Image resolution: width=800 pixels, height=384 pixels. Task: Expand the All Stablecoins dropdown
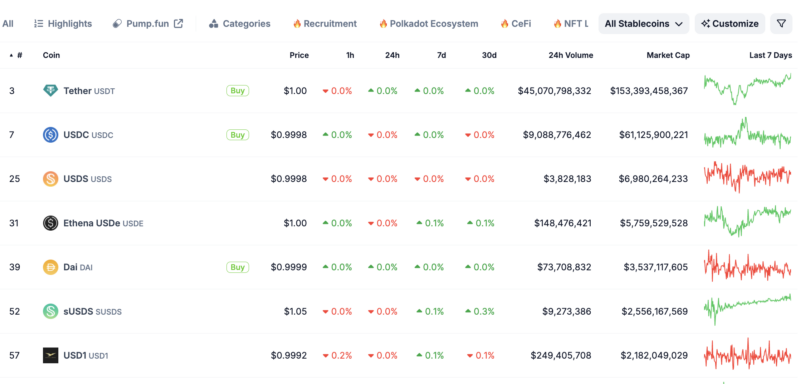pyautogui.click(x=643, y=23)
